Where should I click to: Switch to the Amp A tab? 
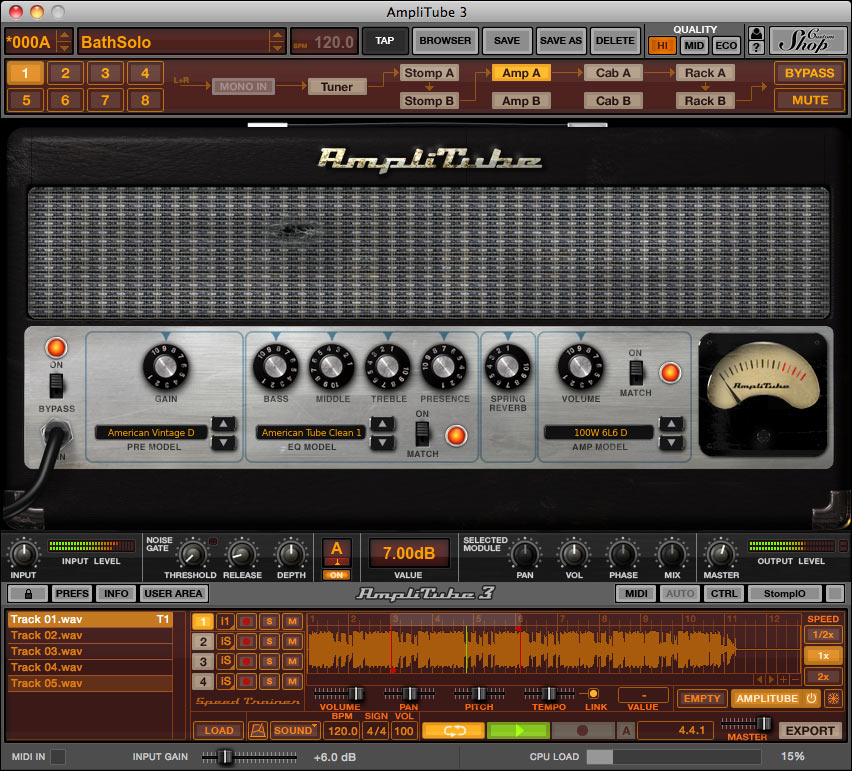click(x=521, y=72)
